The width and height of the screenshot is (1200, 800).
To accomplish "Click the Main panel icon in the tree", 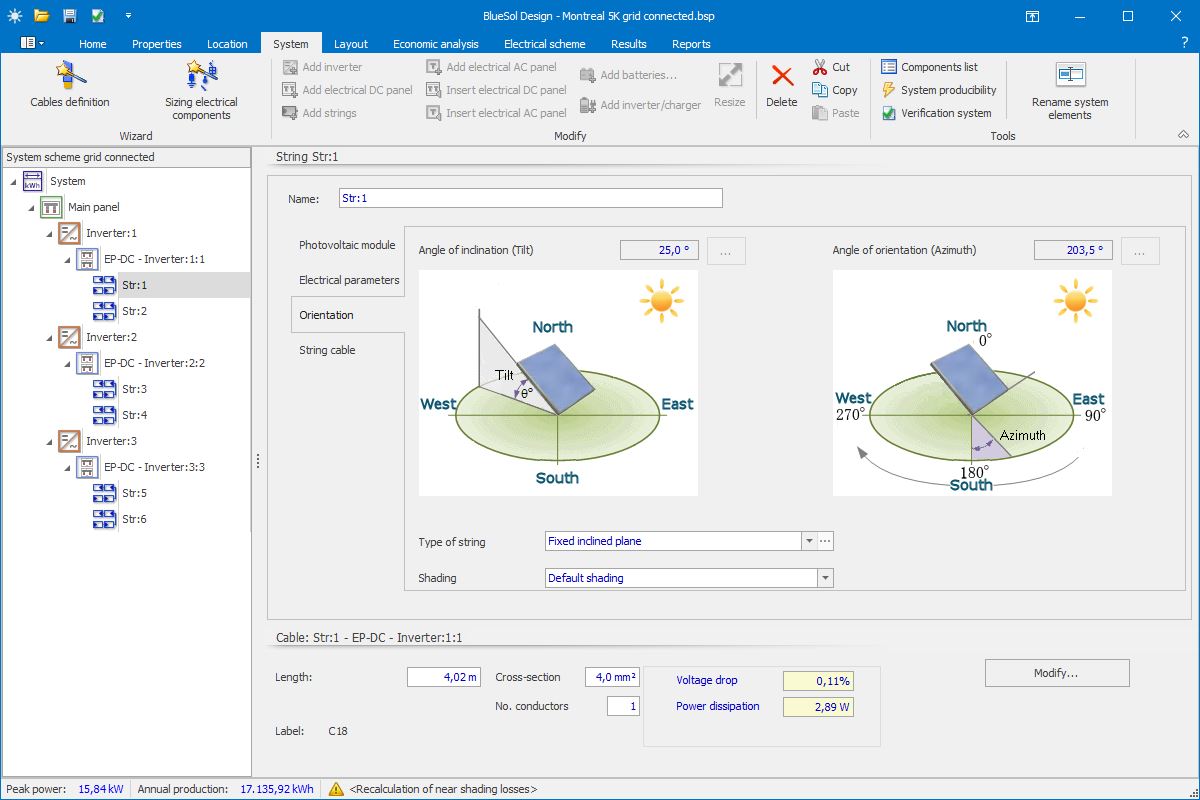I will 51,207.
